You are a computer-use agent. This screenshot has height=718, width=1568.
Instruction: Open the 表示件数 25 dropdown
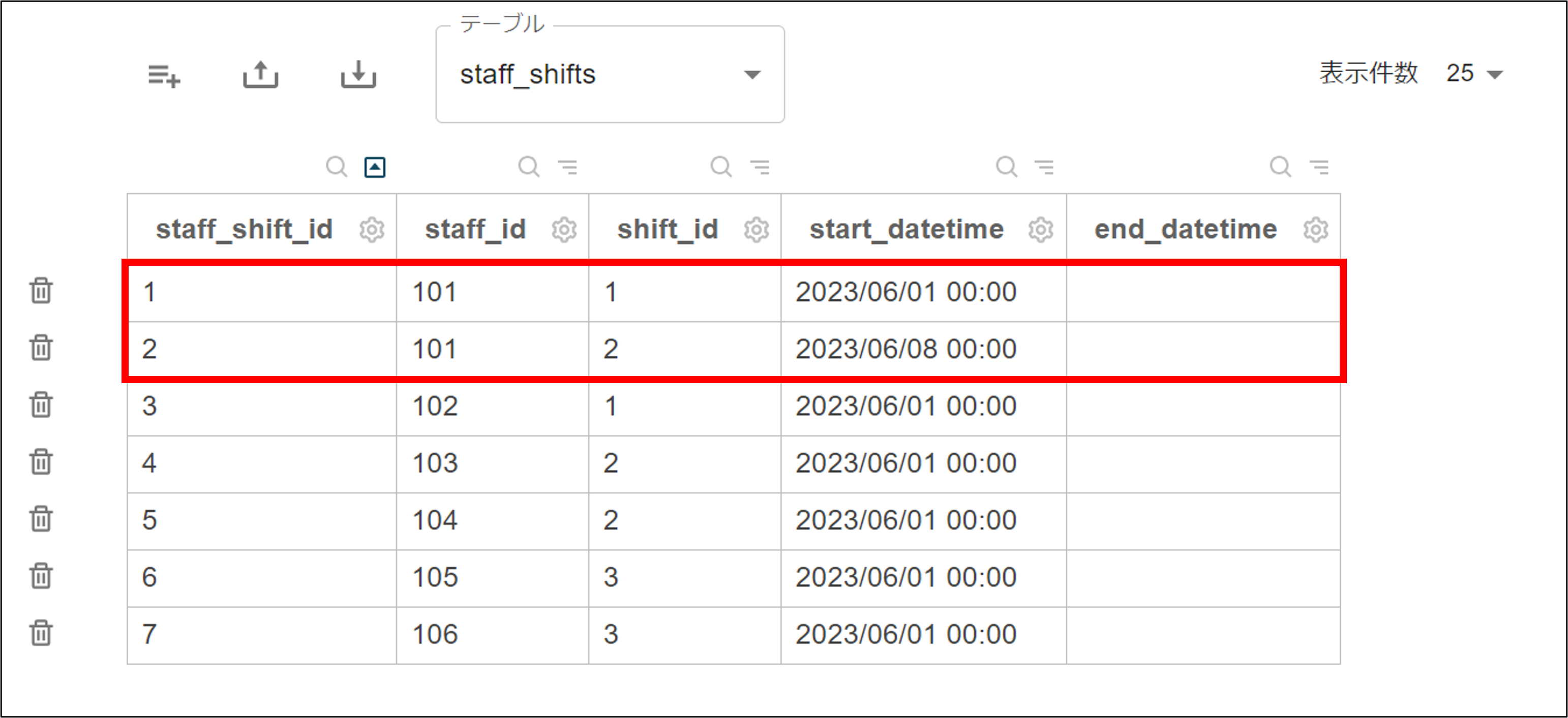1474,74
